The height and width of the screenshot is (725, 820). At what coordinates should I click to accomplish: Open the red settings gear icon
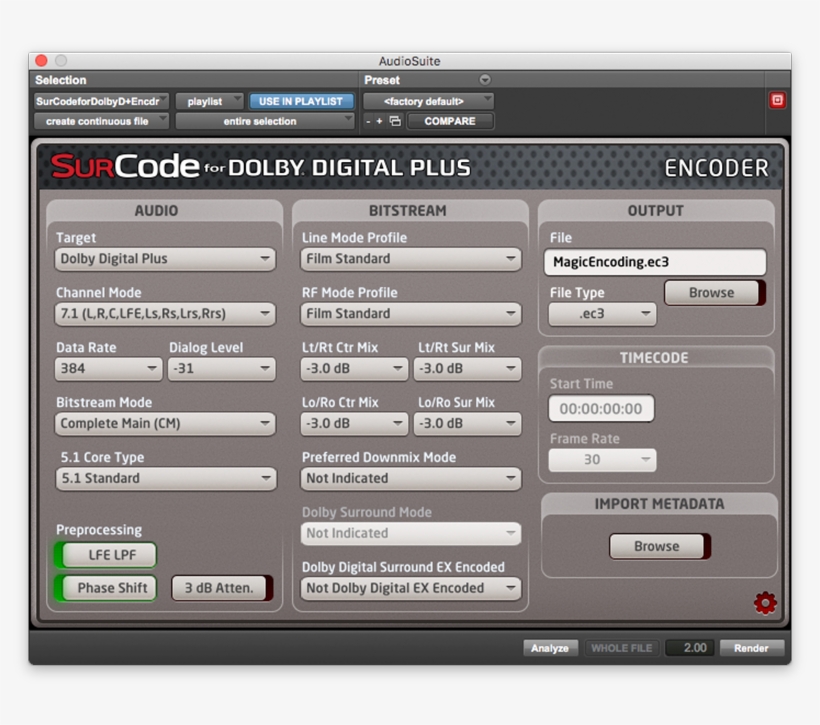point(765,603)
